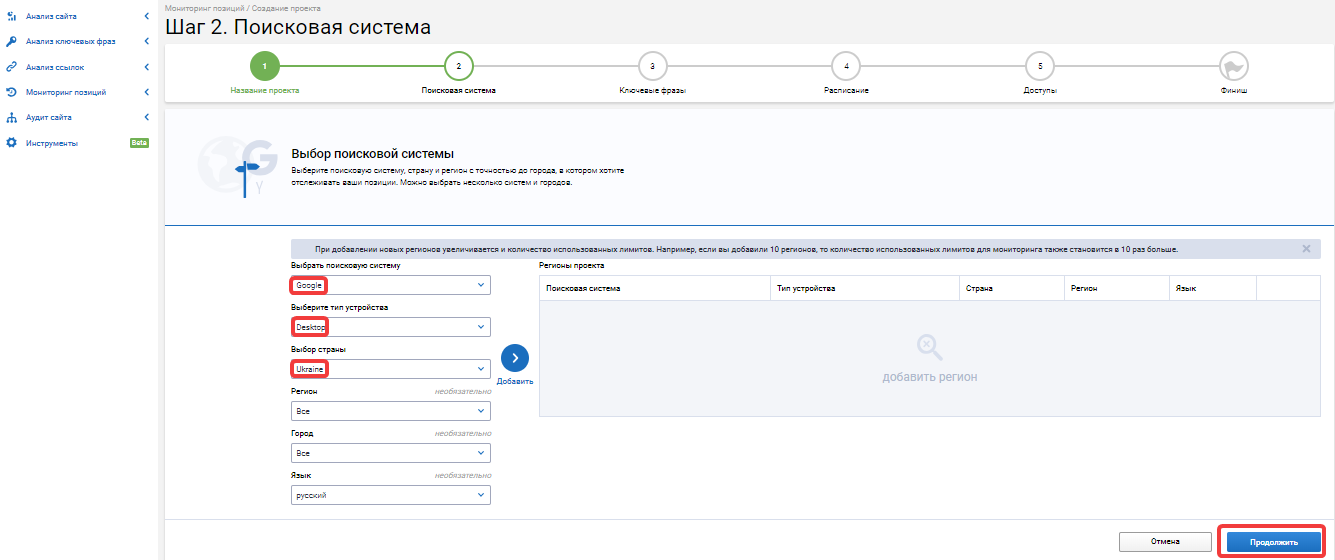Open the Регион dropdown
The height and width of the screenshot is (560, 1335).
click(x=391, y=411)
